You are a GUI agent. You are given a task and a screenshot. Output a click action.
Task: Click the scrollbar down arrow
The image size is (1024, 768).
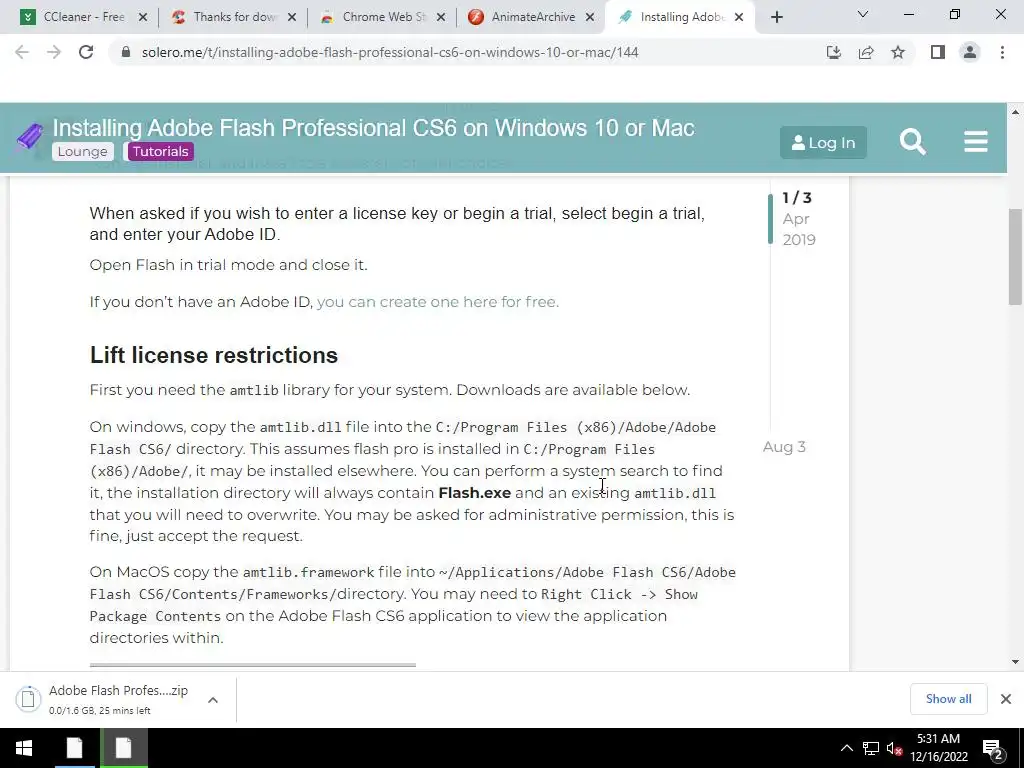click(1015, 662)
